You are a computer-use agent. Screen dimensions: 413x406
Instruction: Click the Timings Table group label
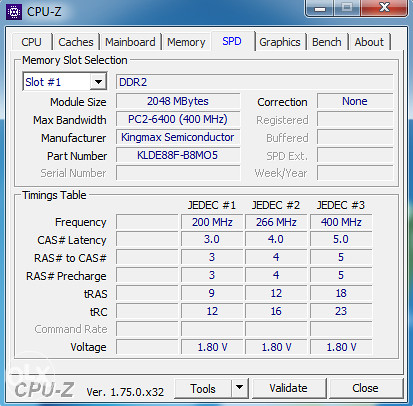tap(54, 195)
